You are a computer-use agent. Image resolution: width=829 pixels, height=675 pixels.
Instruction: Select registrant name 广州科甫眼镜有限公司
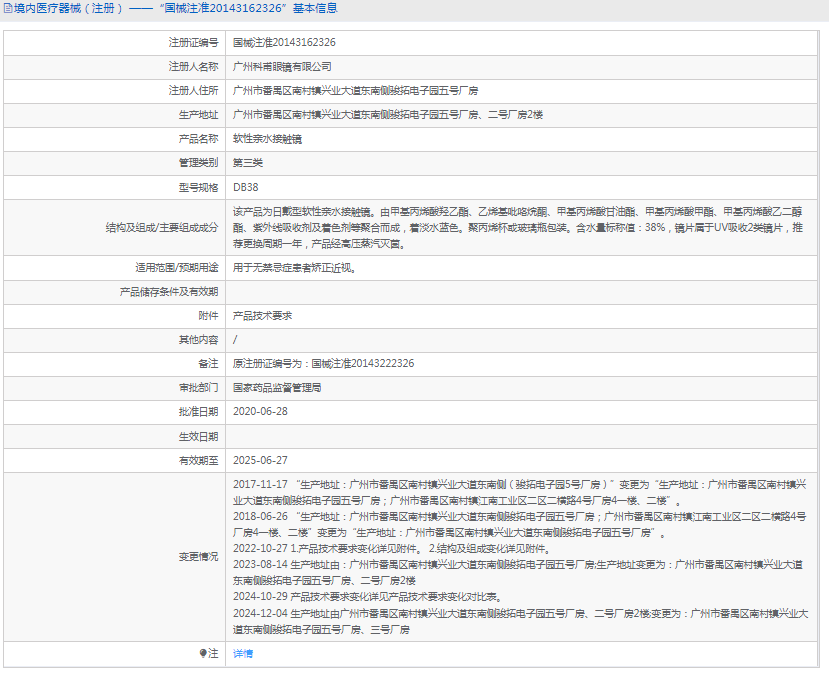pyautogui.click(x=282, y=67)
